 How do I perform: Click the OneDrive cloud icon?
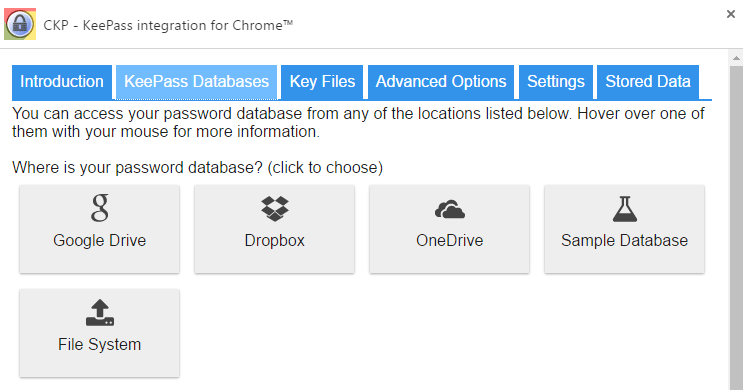point(450,209)
